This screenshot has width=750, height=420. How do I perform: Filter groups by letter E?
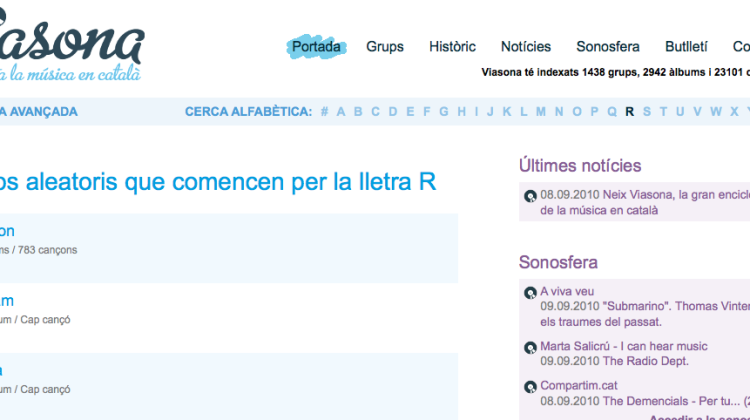(x=410, y=111)
